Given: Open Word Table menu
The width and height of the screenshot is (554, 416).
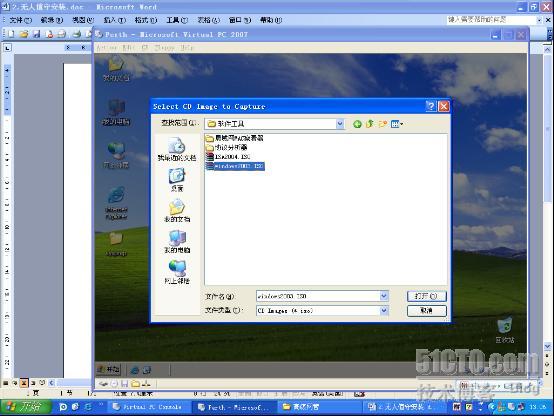Looking at the screenshot, I should point(208,20).
